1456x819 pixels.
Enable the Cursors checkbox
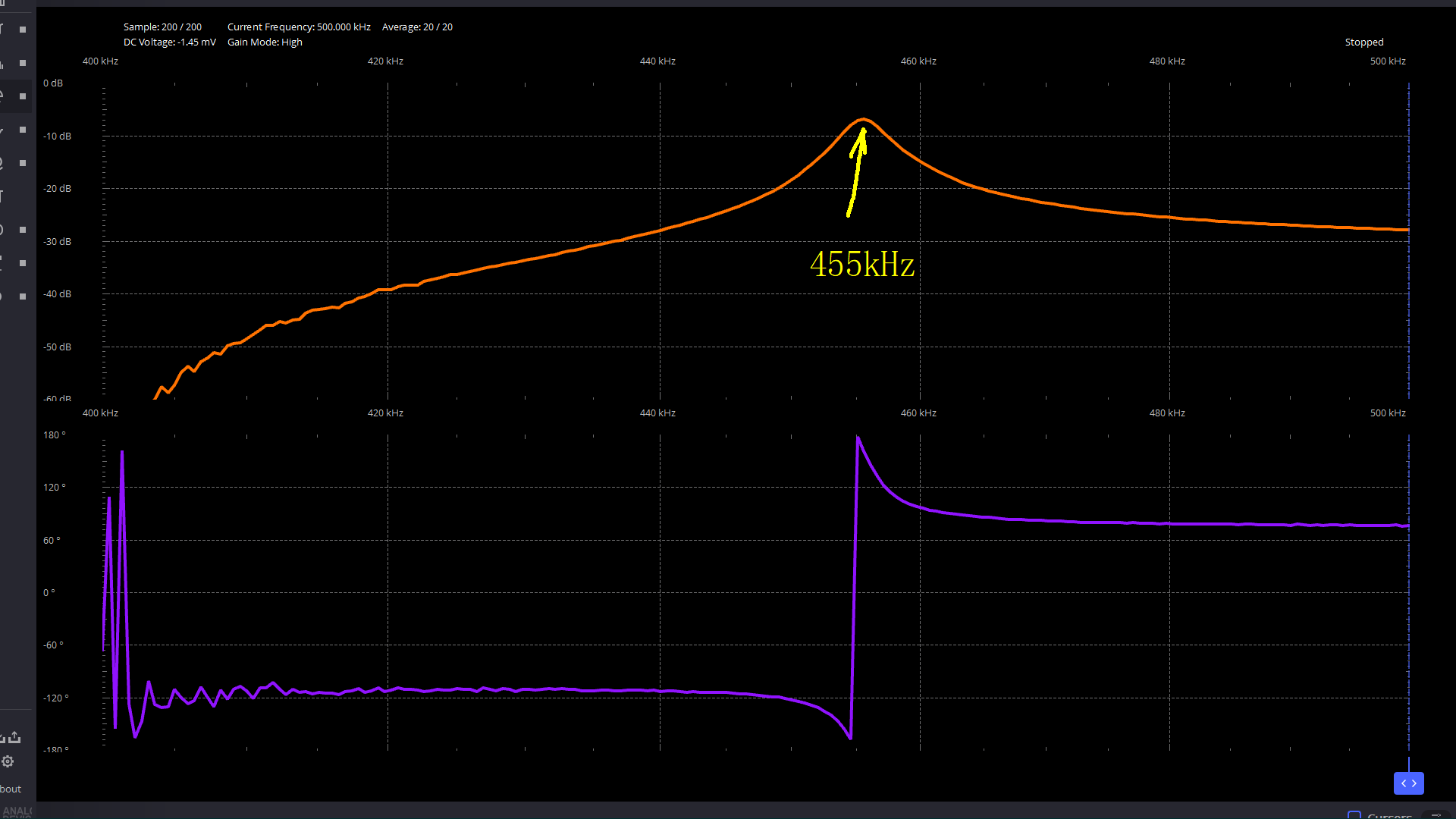click(1354, 815)
